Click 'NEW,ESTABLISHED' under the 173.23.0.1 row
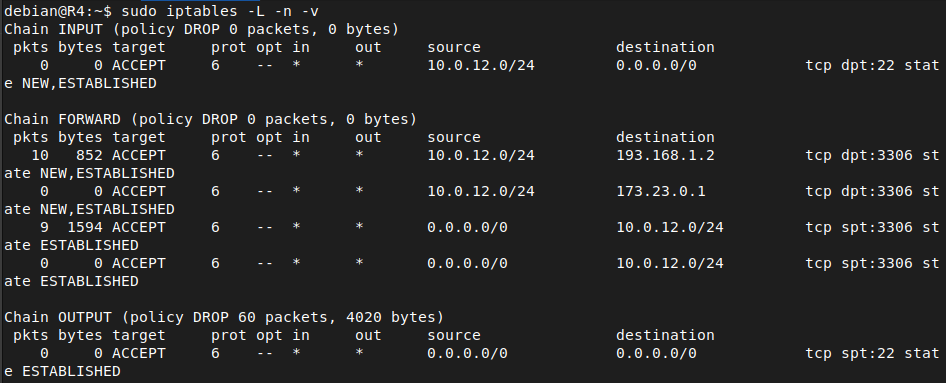946x383 pixels. click(107, 209)
